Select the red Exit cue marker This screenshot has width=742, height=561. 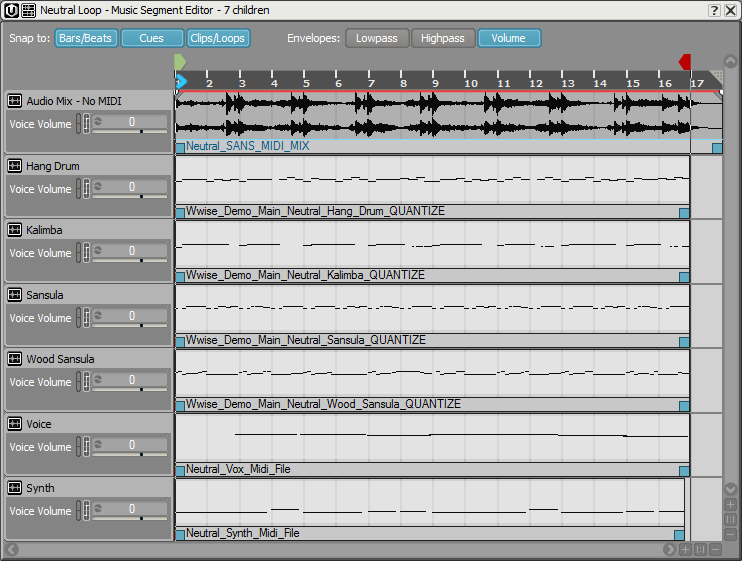point(685,62)
